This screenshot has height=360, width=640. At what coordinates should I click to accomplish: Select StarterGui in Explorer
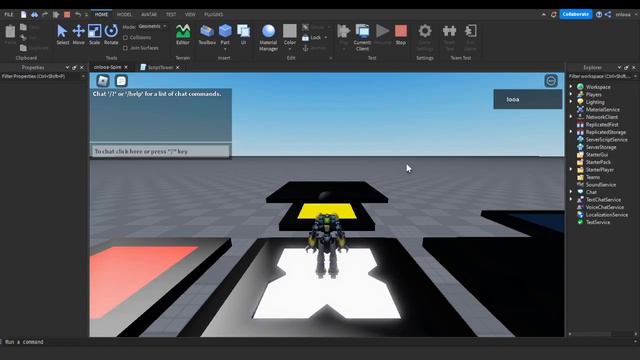point(597,155)
